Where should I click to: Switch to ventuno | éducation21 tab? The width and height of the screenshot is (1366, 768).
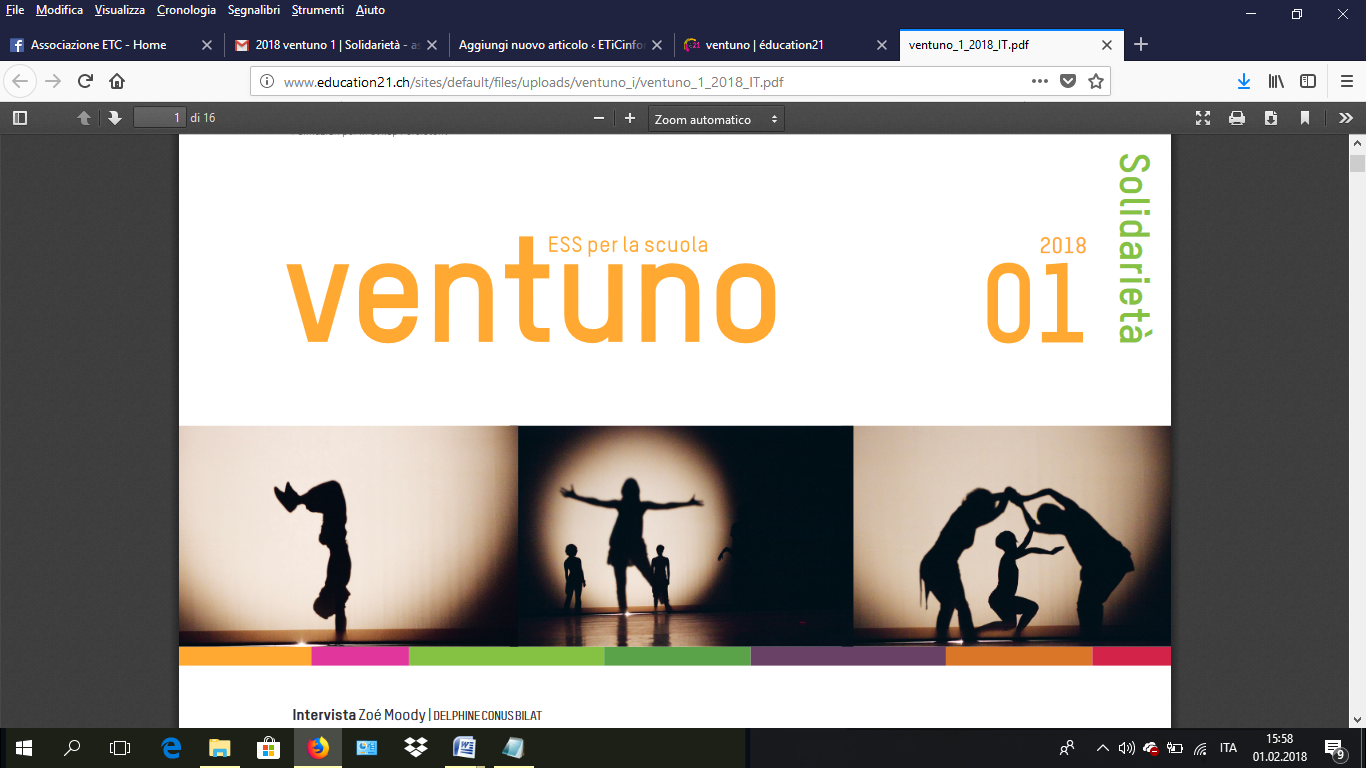click(785, 45)
